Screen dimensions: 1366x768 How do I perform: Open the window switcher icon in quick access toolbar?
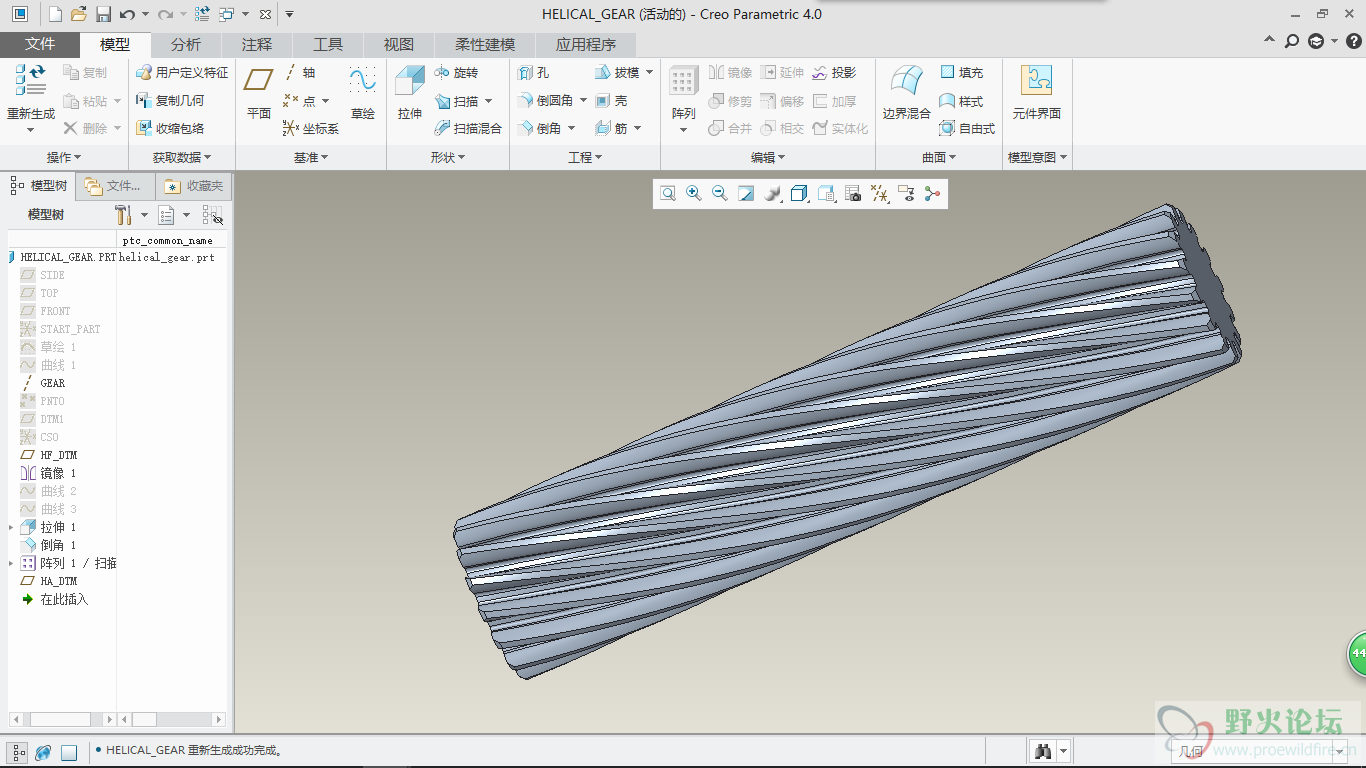pyautogui.click(x=227, y=14)
